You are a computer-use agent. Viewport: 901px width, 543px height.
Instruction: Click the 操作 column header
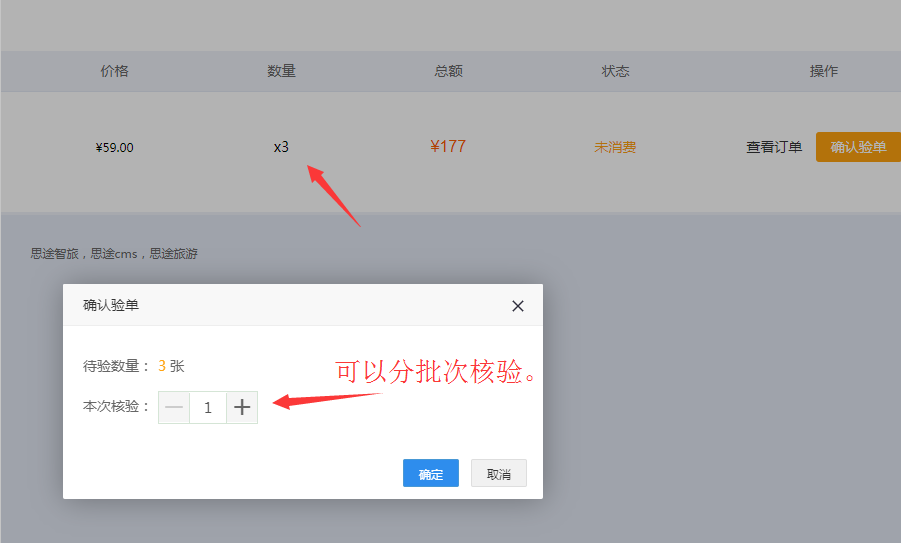tap(824, 71)
